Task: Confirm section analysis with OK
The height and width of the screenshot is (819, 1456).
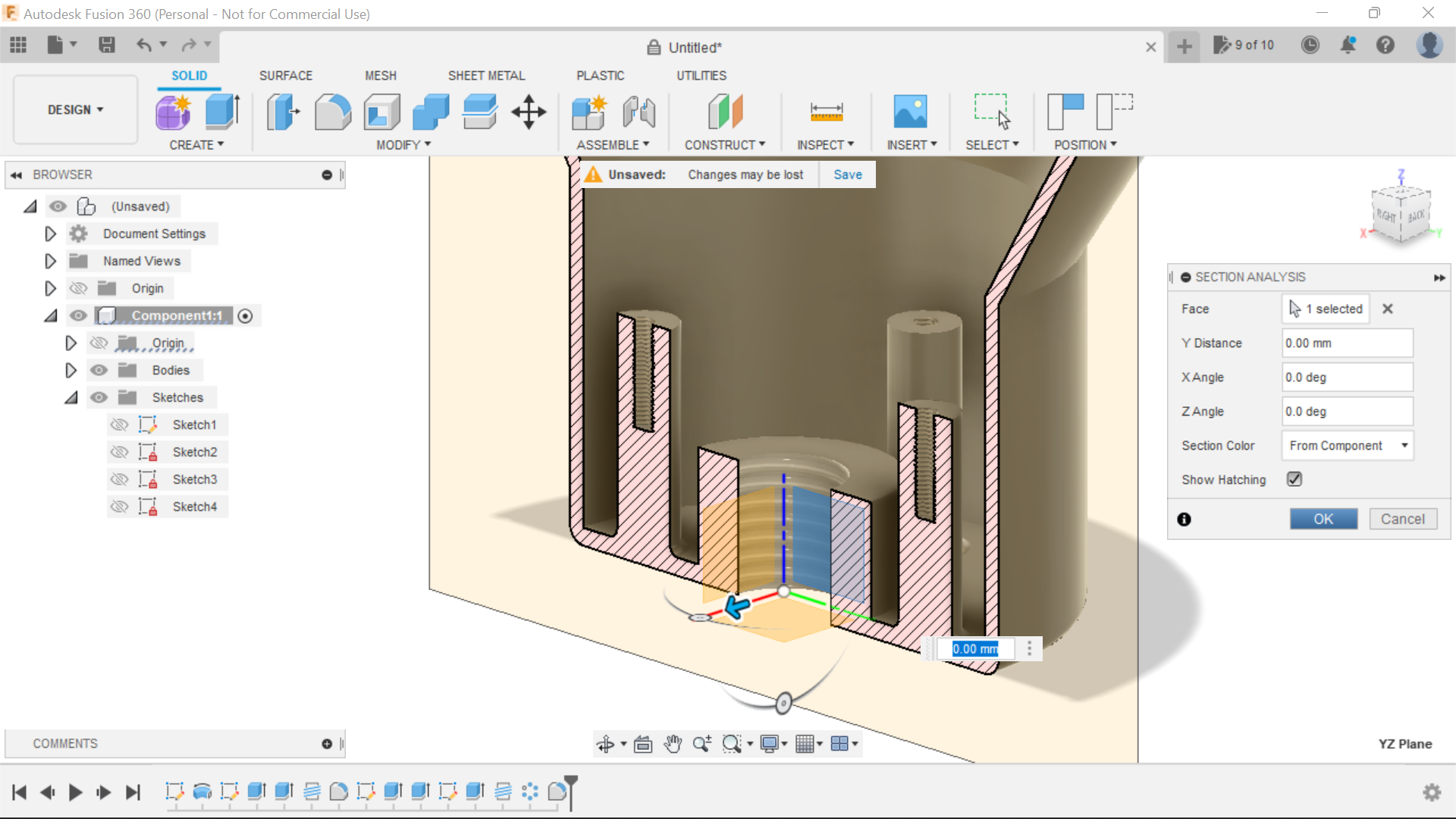Action: (1323, 519)
